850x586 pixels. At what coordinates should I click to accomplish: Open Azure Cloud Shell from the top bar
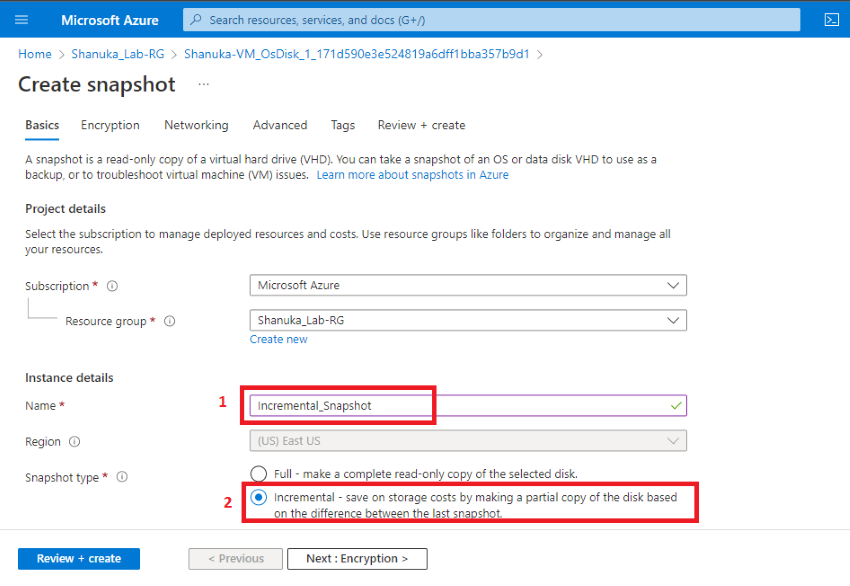tap(831, 19)
